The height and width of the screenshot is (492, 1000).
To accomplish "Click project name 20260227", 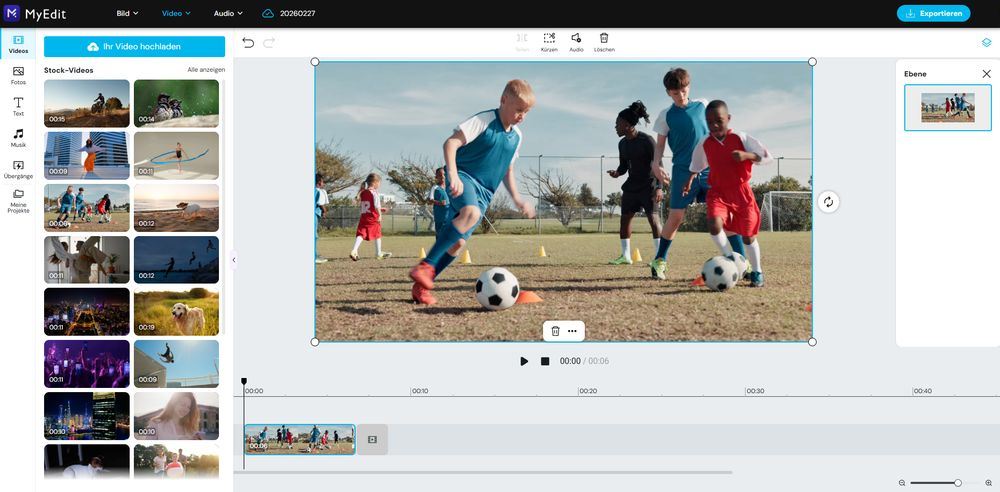I will tap(297, 13).
